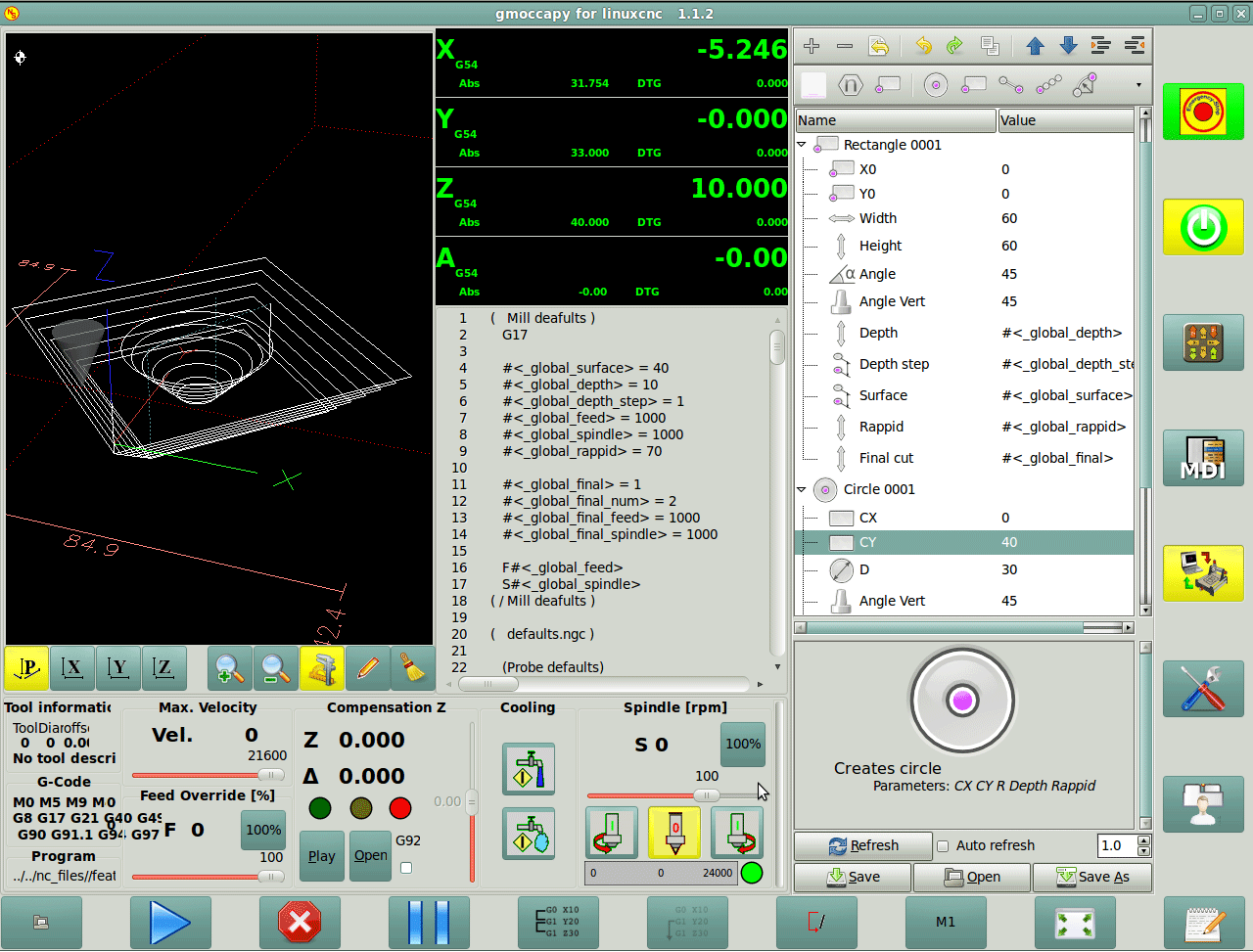Click the Save As button

[x=1091, y=877]
